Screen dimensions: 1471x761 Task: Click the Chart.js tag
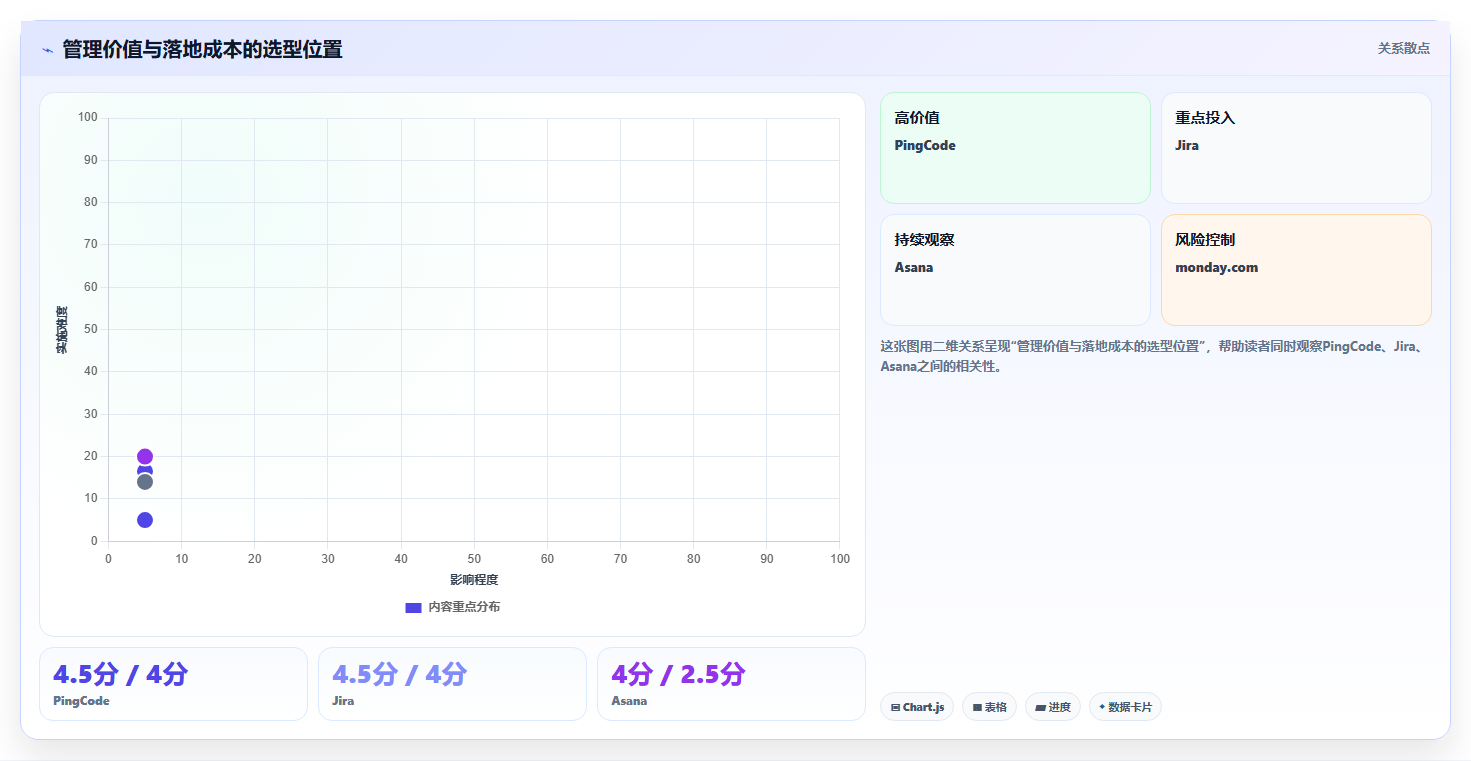tap(917, 707)
